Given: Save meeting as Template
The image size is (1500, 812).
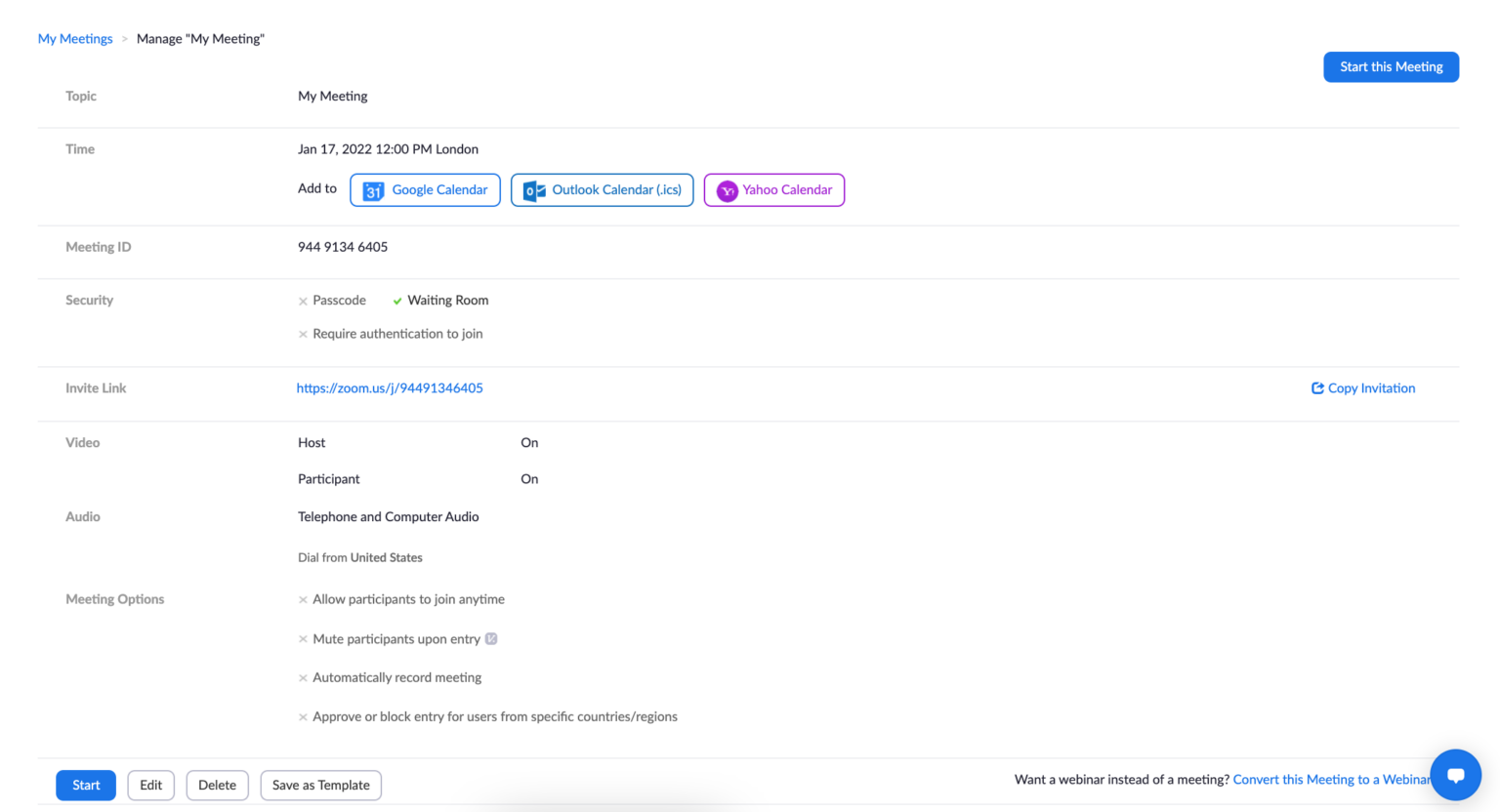Looking at the screenshot, I should [x=320, y=786].
